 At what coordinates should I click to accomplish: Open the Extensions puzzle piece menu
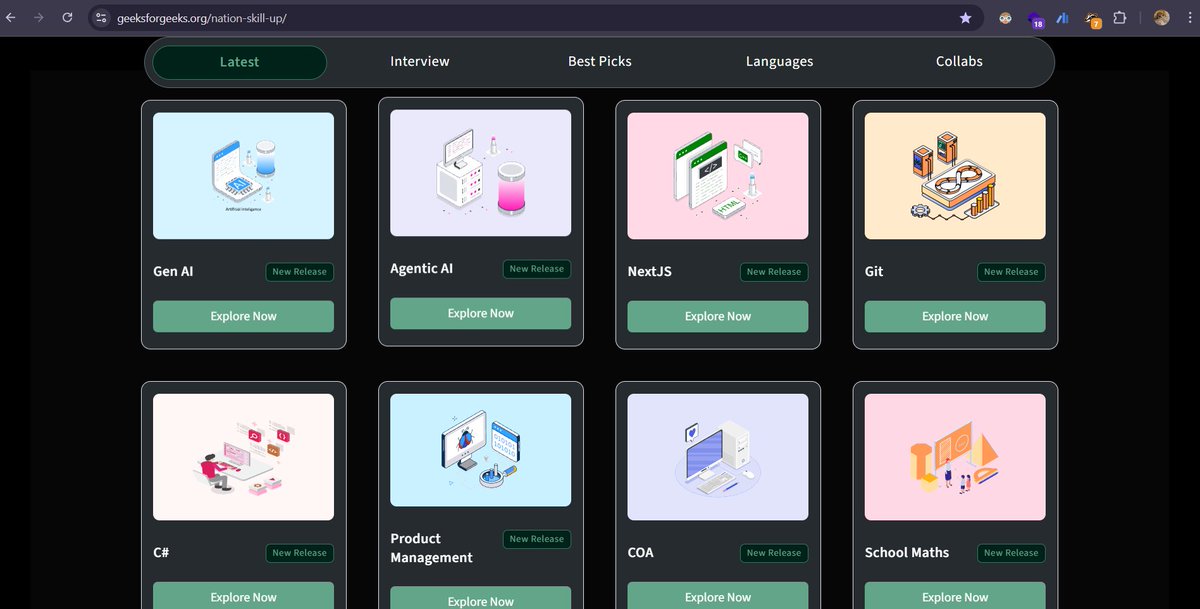click(x=1120, y=18)
